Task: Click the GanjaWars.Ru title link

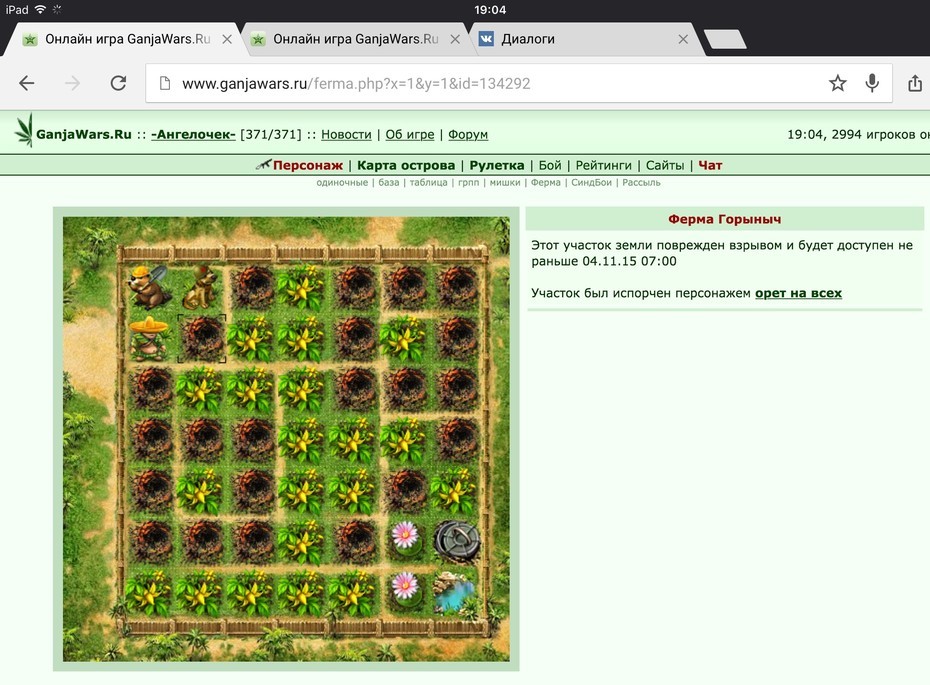Action: click(84, 135)
